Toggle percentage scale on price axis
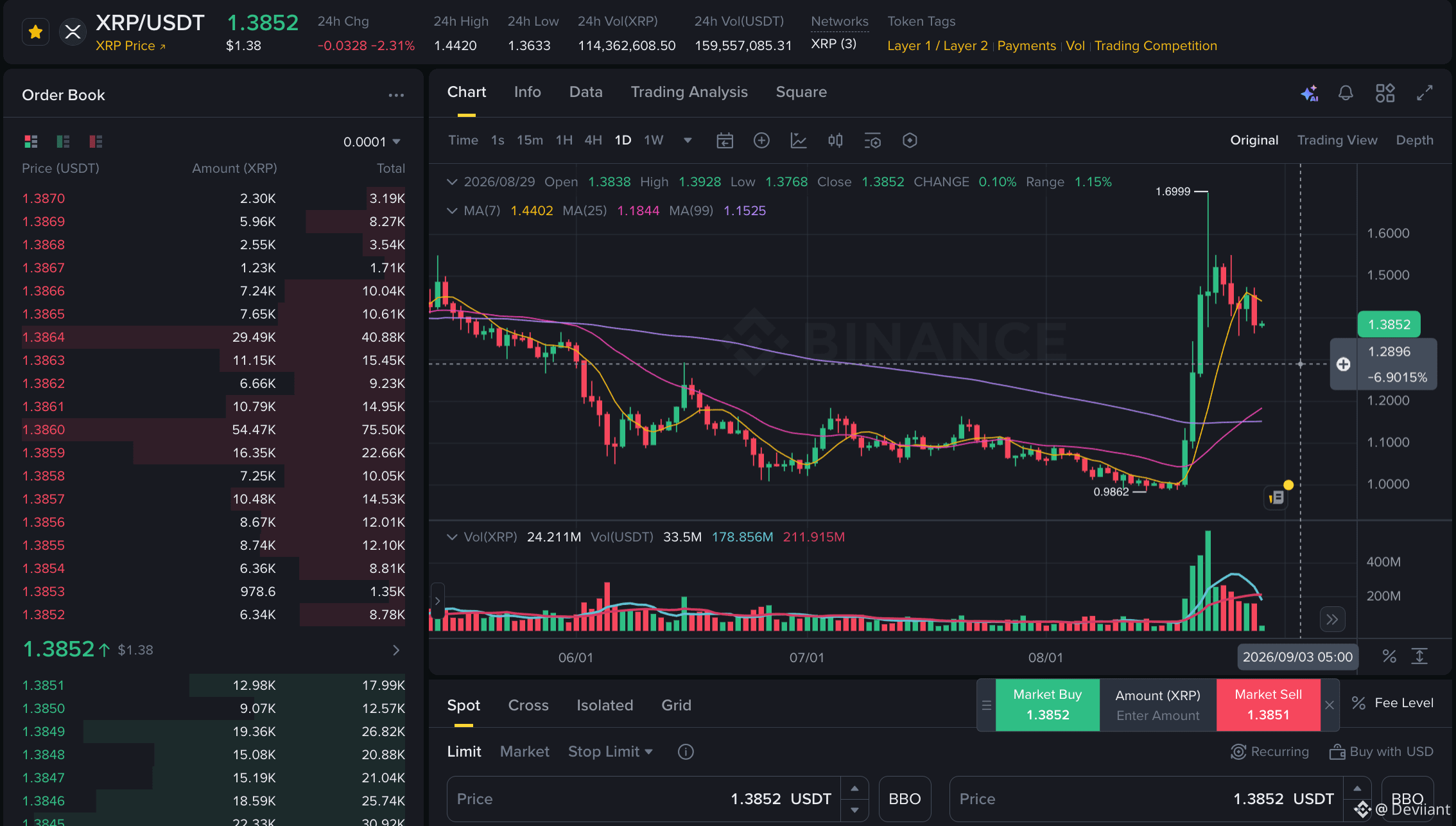This screenshot has height=826, width=1456. pos(1389,656)
